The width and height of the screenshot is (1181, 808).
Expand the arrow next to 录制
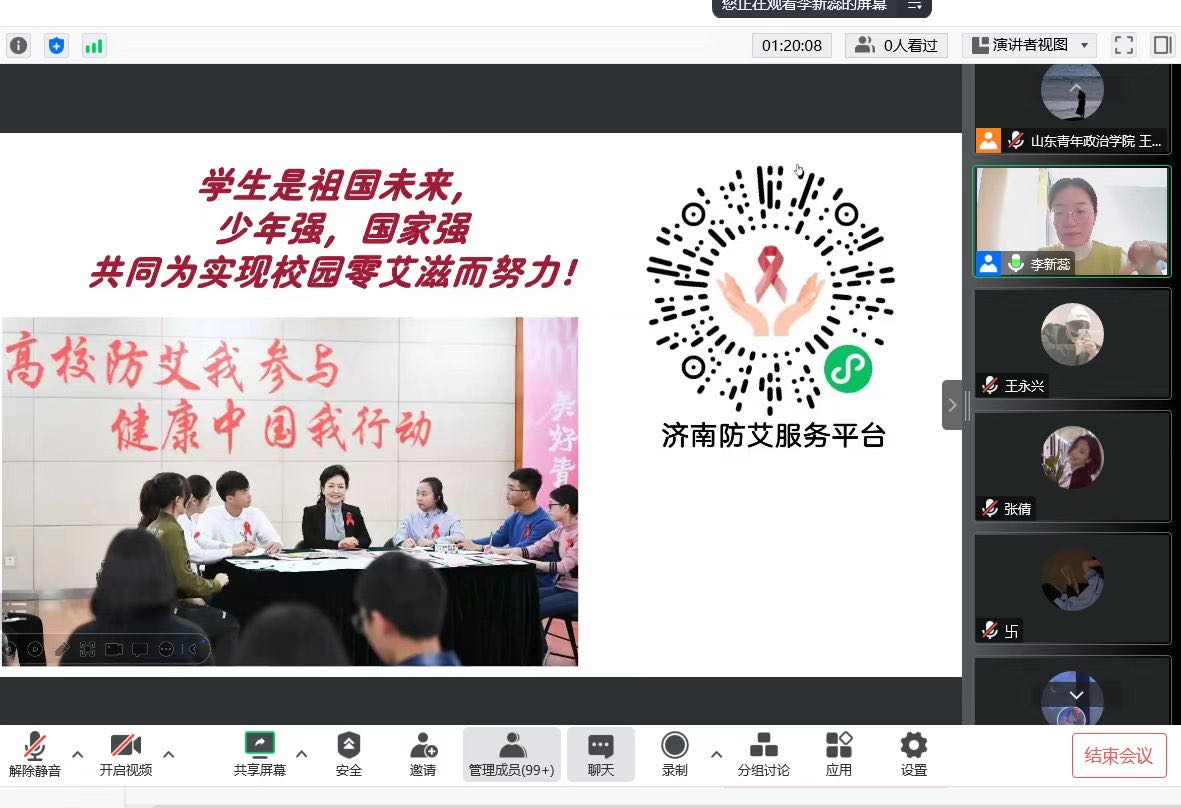click(x=716, y=753)
